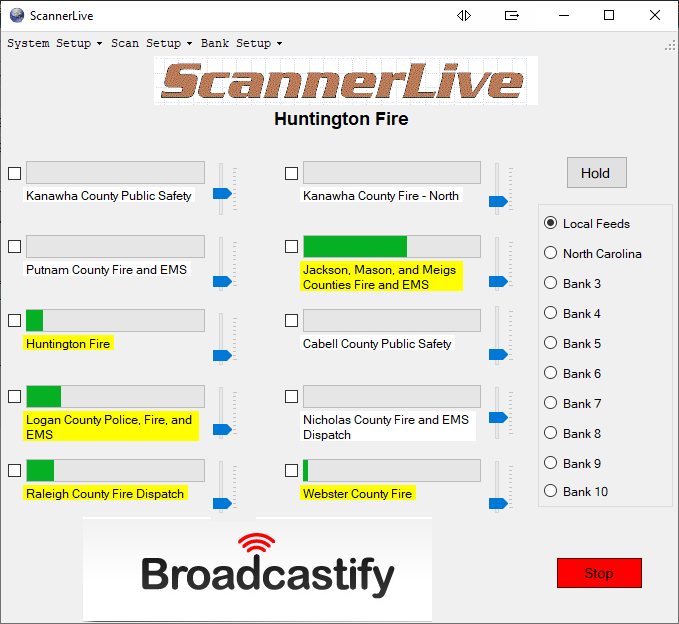Click the Webster County Fire feed label
Screen dimensions: 679x624
[358, 493]
